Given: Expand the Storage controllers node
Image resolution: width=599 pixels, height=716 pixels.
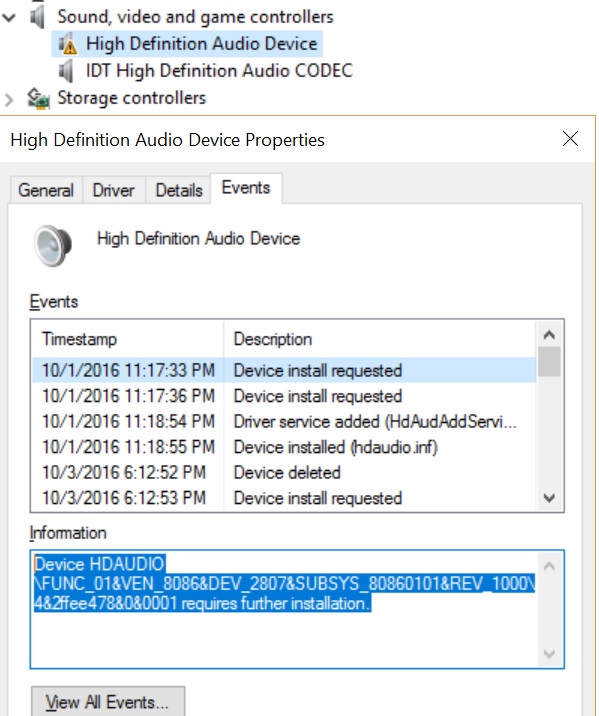Looking at the screenshot, I should [9, 99].
